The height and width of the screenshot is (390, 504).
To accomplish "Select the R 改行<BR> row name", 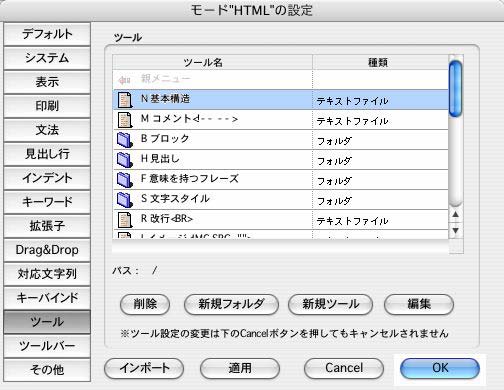I will point(167,219).
